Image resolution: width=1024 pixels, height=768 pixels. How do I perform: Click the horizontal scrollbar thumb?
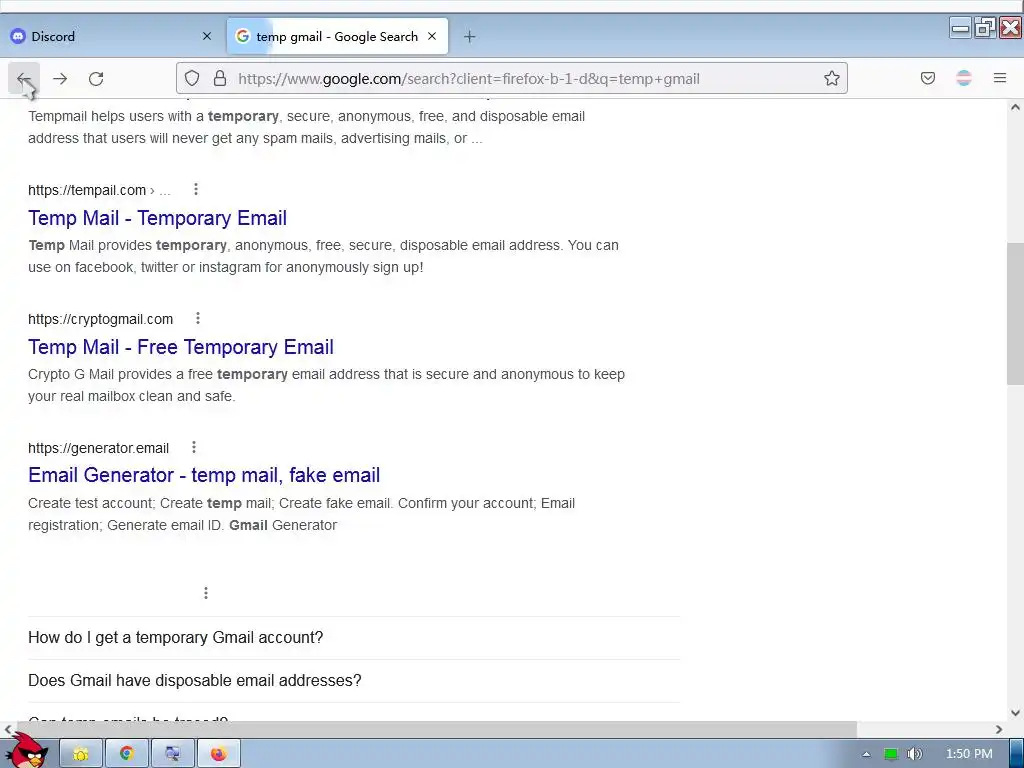435,729
